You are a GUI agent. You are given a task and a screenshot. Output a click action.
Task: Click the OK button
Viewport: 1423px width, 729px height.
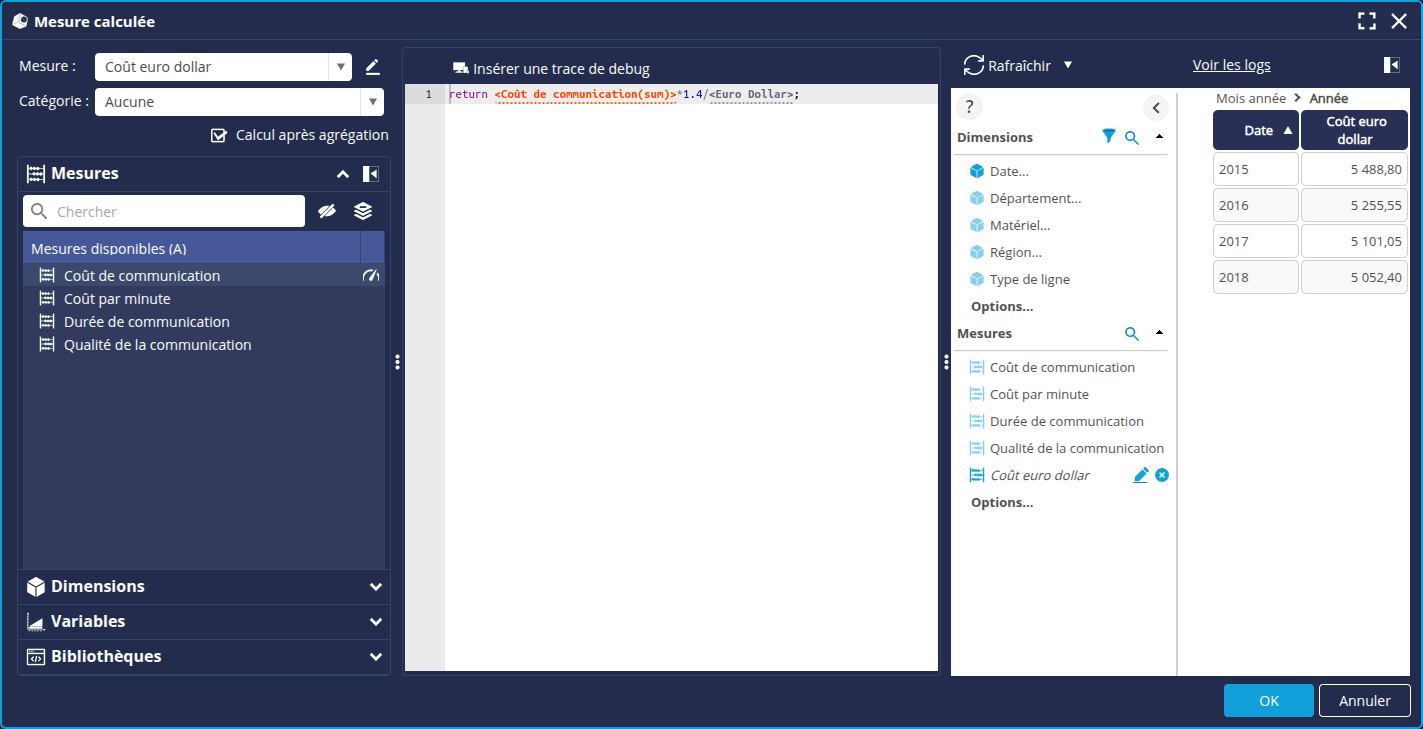pyautogui.click(x=1268, y=700)
